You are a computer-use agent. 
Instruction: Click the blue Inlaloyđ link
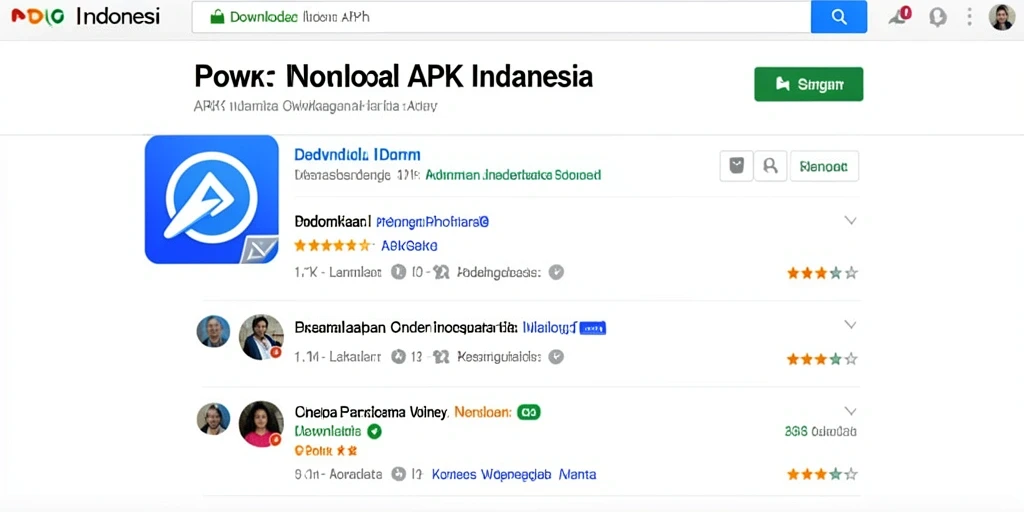549,327
